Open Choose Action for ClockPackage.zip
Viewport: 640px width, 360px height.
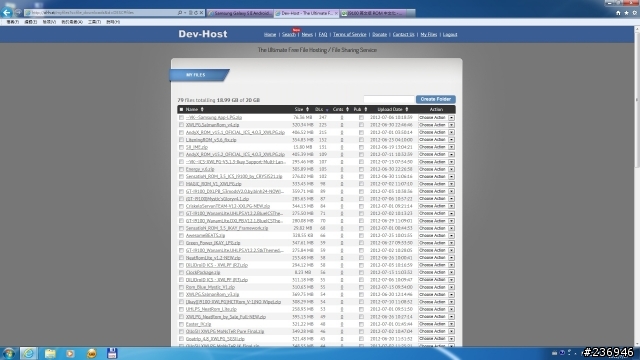[436, 272]
